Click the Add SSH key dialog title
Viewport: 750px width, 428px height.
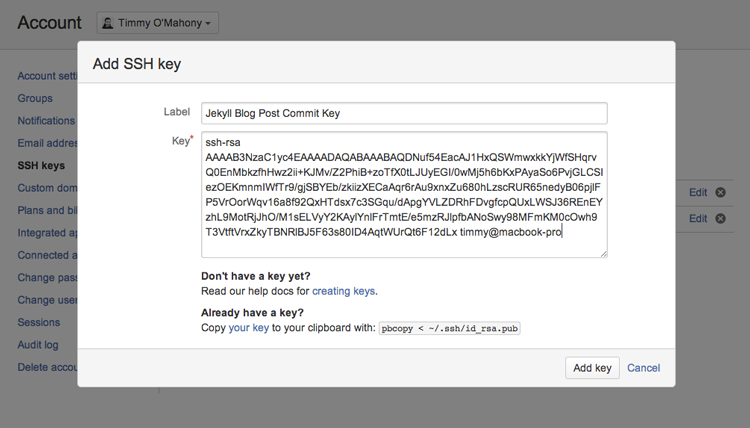[137, 64]
